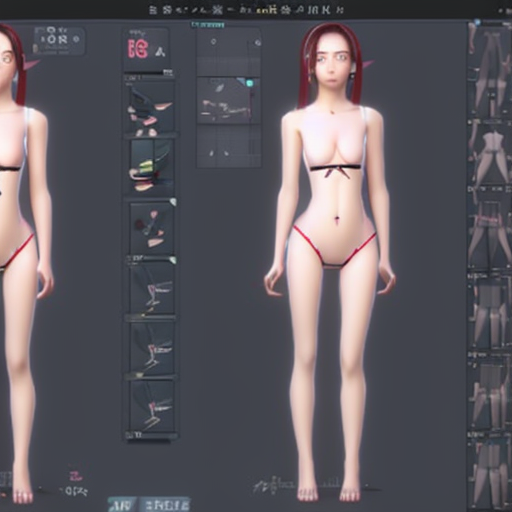512x512 pixels.
Task: Click the teal highlighted tab label above center panel
Action: click(208, 25)
